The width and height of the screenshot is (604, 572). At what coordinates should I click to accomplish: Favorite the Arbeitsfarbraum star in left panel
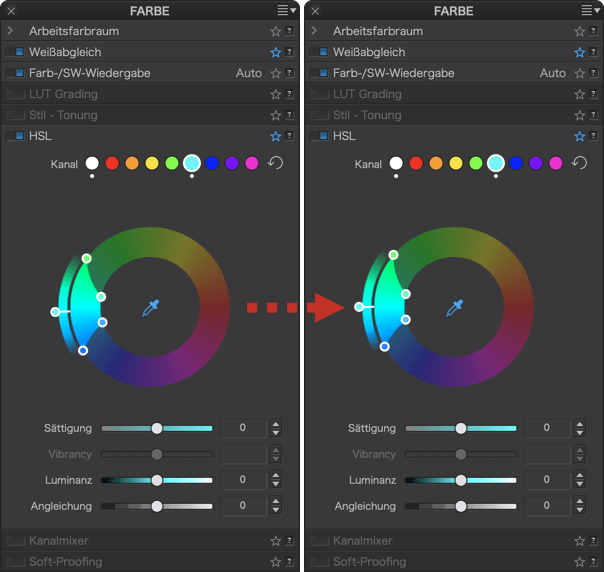pos(275,31)
